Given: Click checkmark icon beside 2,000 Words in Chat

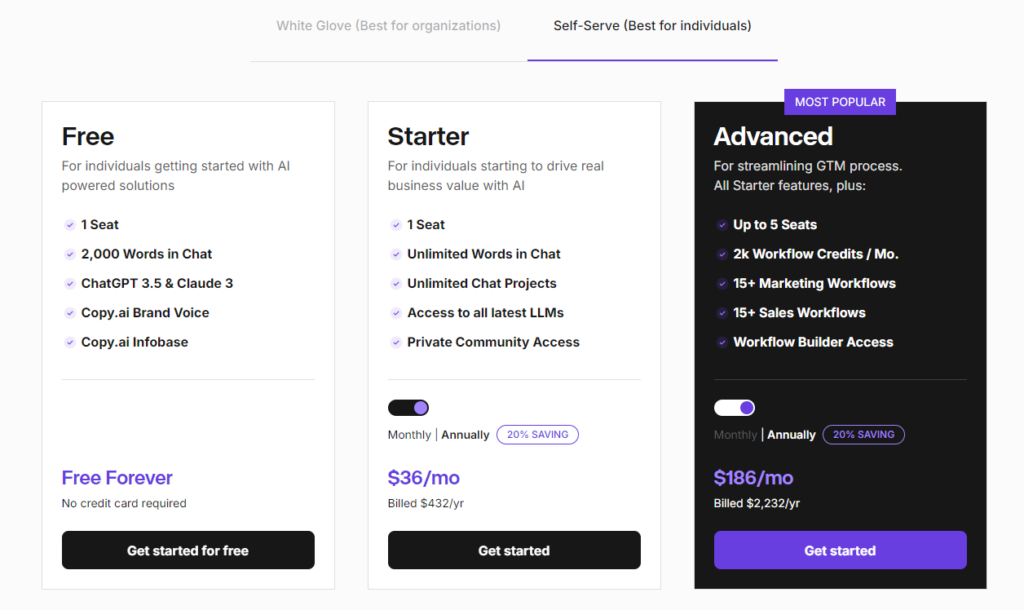Looking at the screenshot, I should [x=69, y=254].
